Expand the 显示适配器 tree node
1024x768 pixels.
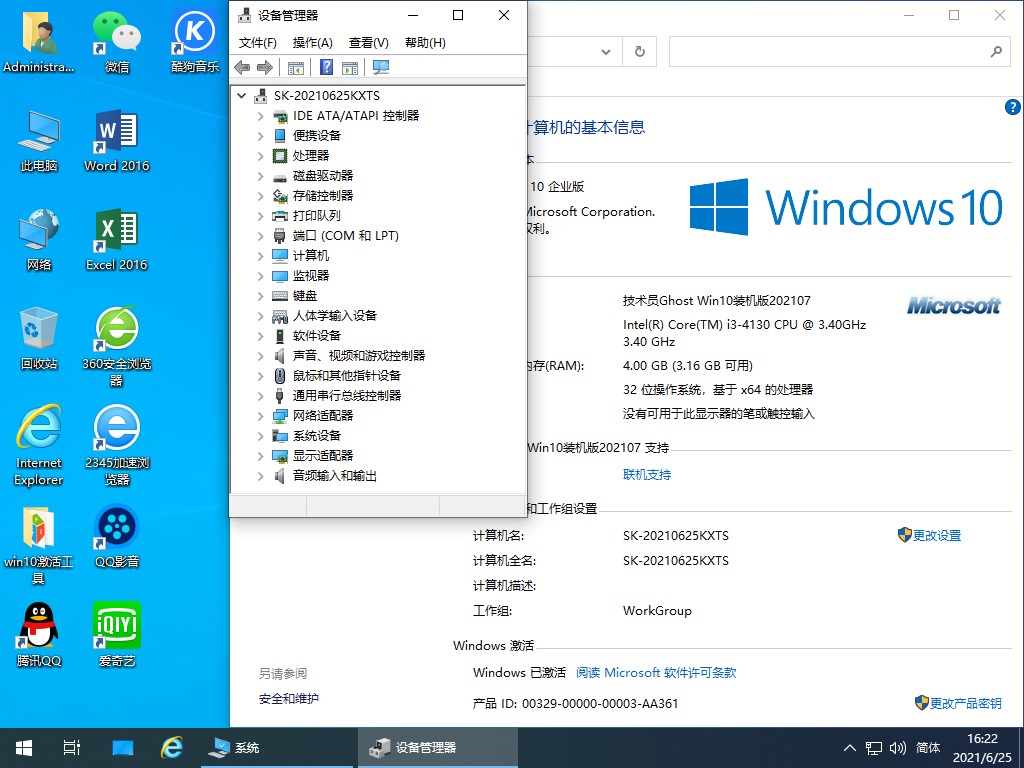click(x=260, y=455)
